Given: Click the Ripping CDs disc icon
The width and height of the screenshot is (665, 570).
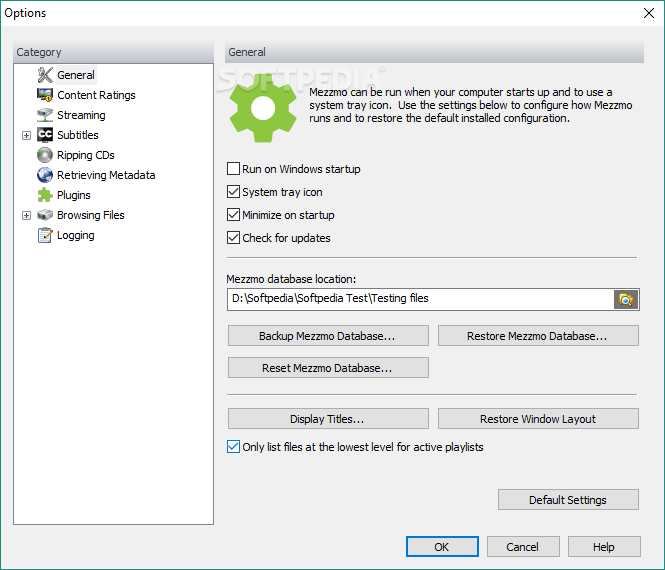Looking at the screenshot, I should pos(45,155).
